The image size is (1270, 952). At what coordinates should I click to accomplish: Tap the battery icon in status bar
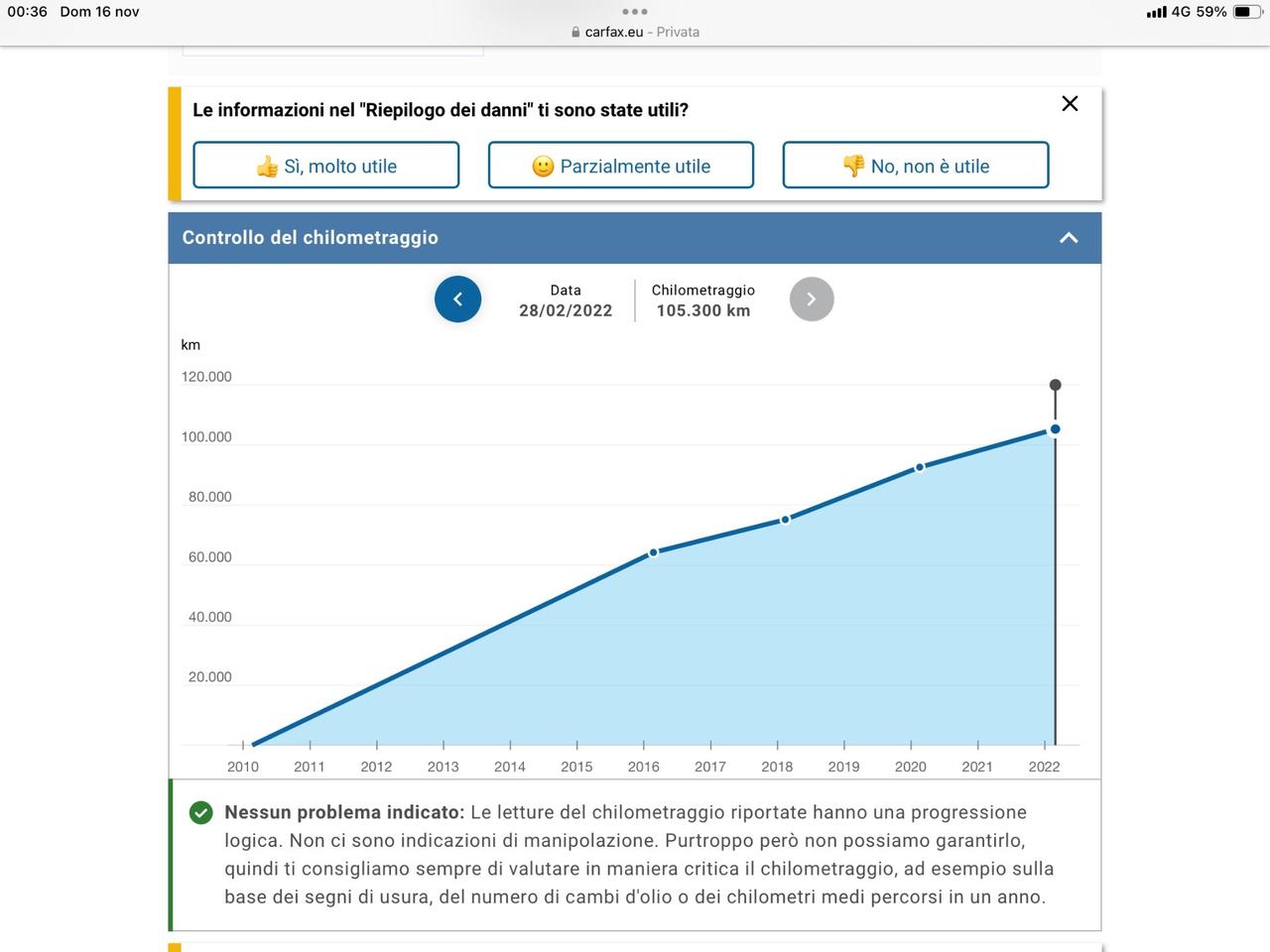(1246, 12)
